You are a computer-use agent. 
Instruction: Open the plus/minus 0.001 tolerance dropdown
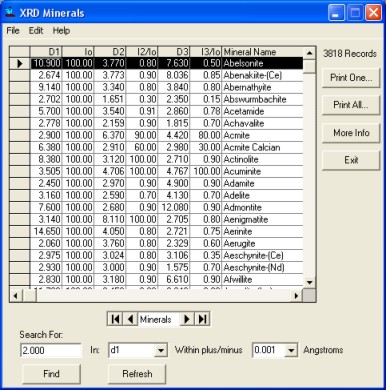pyautogui.click(x=291, y=350)
